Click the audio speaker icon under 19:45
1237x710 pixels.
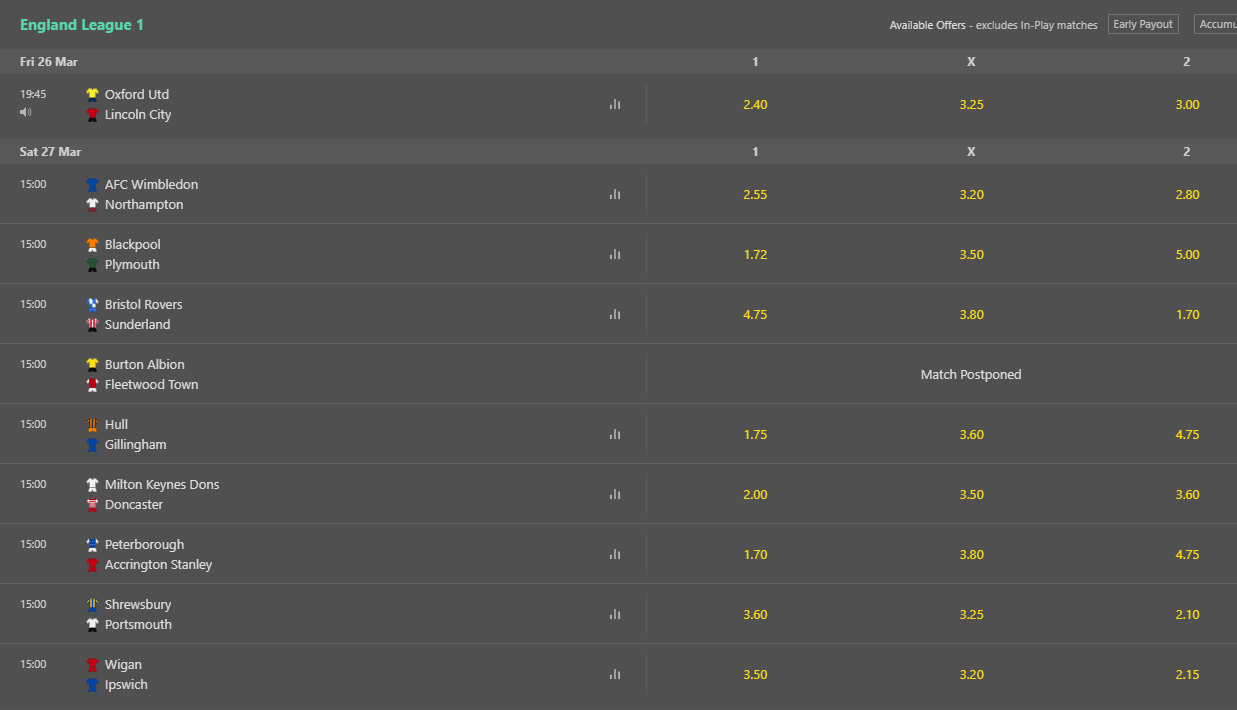coord(26,112)
